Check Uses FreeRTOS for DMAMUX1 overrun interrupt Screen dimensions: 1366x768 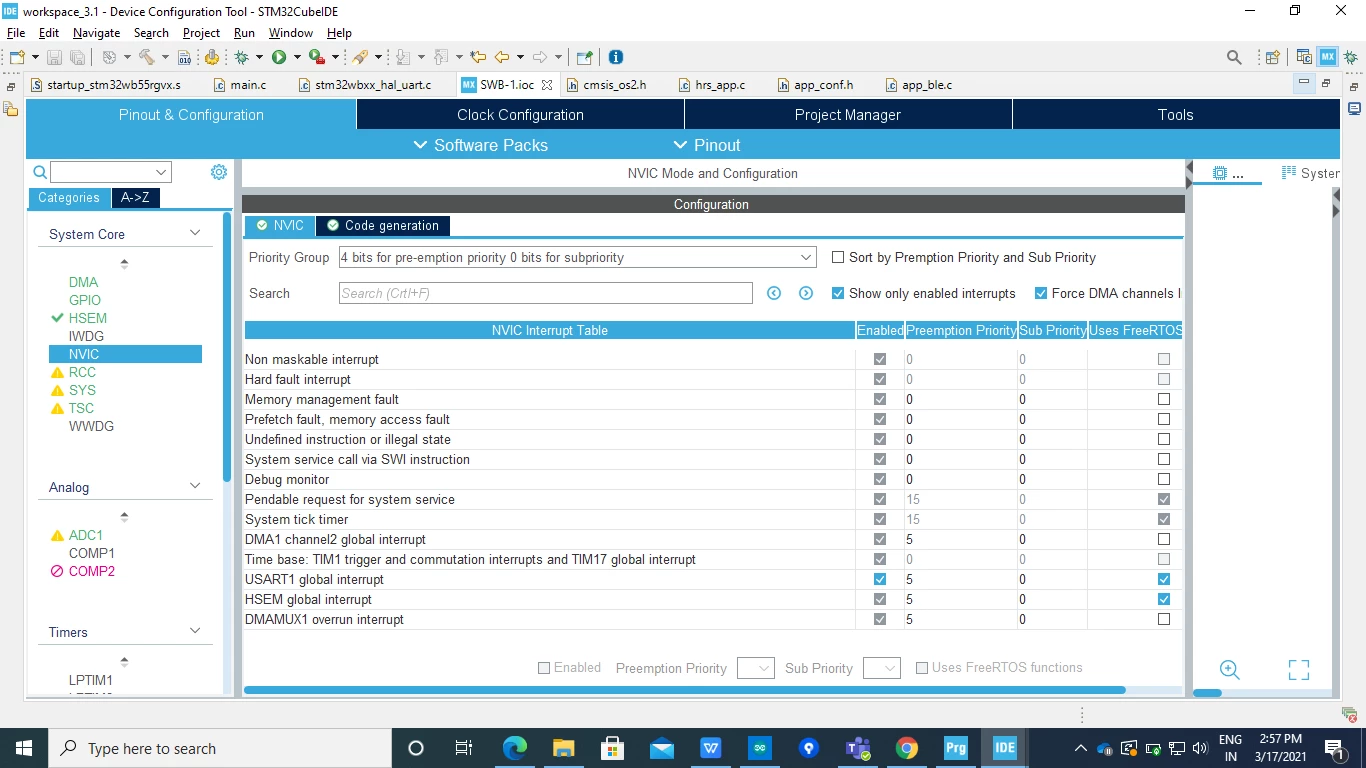pos(1164,619)
